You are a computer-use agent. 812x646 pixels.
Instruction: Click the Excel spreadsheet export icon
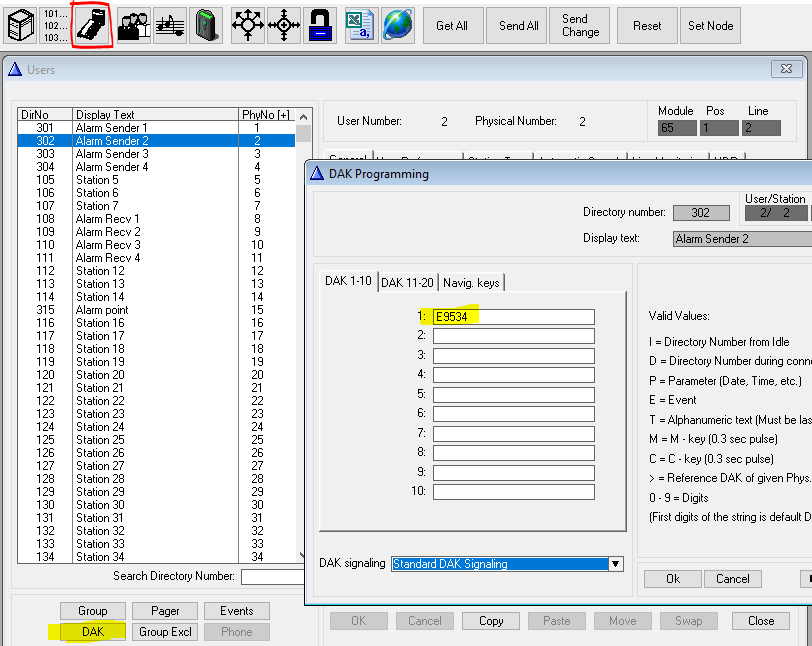tap(361, 25)
